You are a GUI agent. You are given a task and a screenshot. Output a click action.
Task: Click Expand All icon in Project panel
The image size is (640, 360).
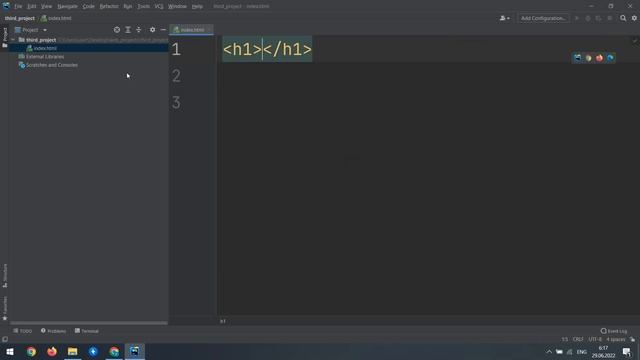tap(128, 30)
